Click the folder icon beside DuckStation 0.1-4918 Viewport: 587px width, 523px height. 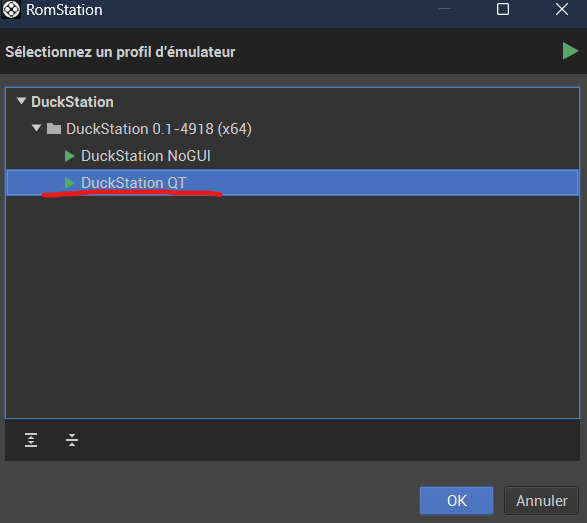[54, 129]
